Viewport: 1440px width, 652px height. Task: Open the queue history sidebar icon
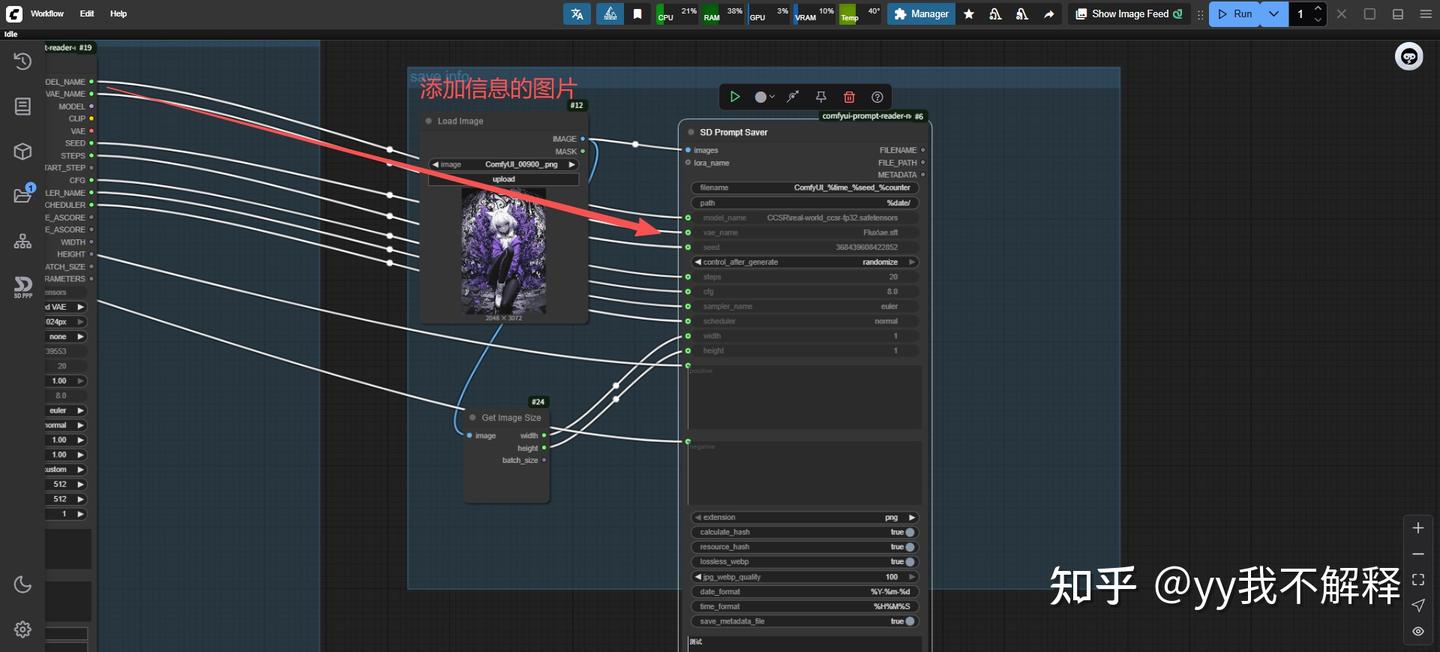22,62
